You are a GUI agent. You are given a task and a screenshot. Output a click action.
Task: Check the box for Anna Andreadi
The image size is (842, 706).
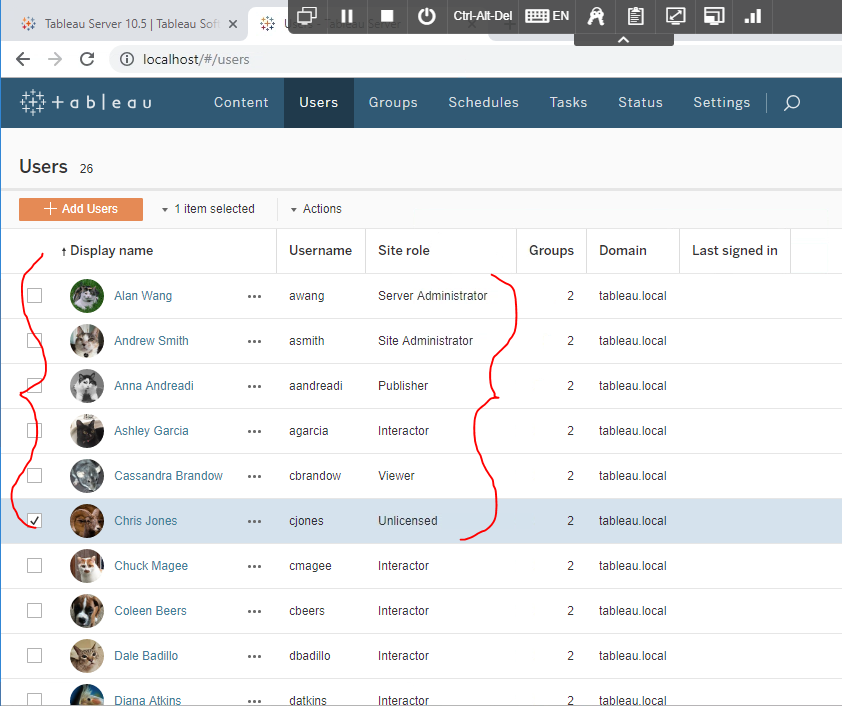coord(34,385)
